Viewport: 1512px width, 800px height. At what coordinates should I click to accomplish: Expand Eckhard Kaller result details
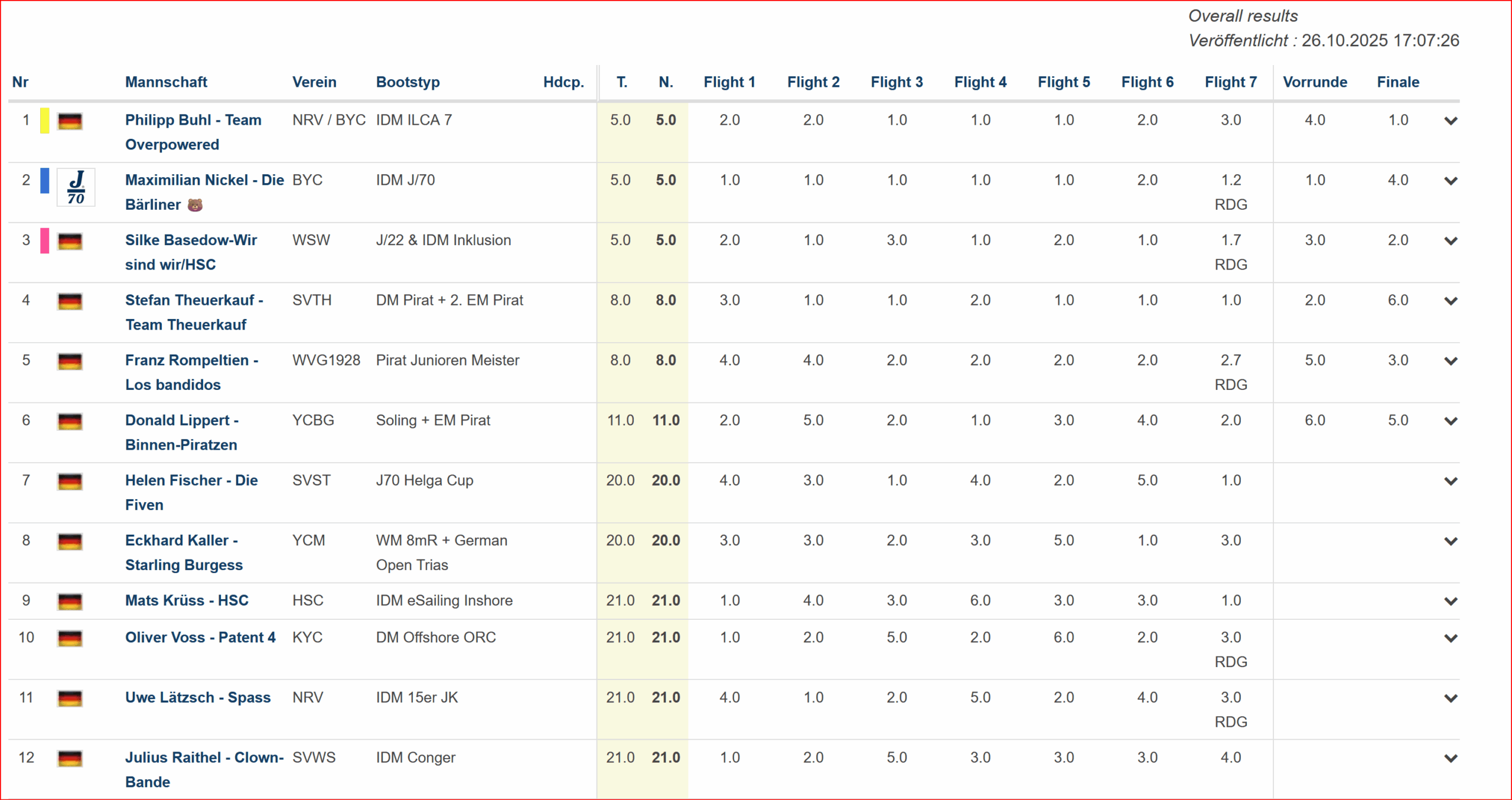coord(1451,541)
